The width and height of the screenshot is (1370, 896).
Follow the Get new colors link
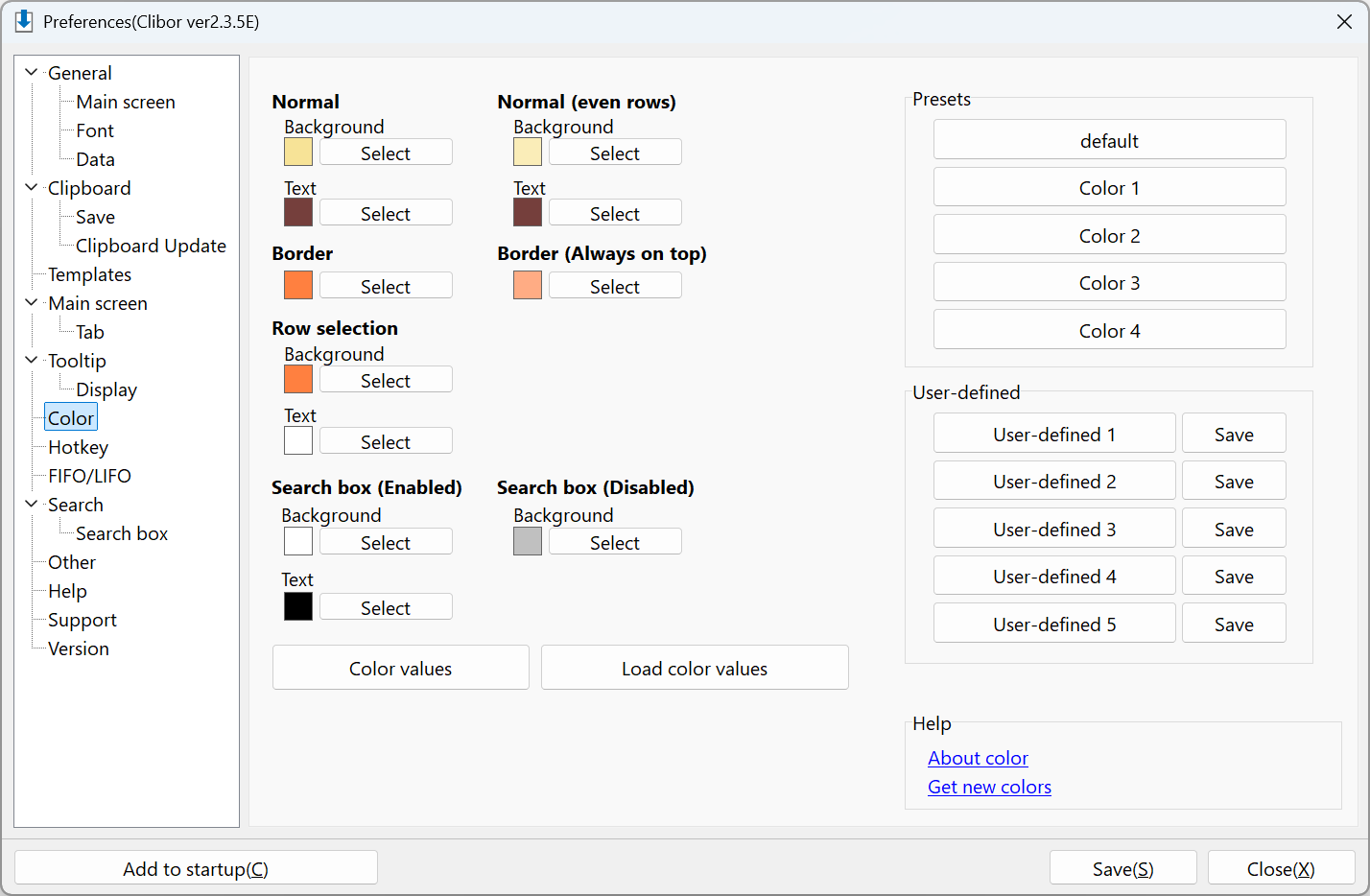tap(989, 787)
